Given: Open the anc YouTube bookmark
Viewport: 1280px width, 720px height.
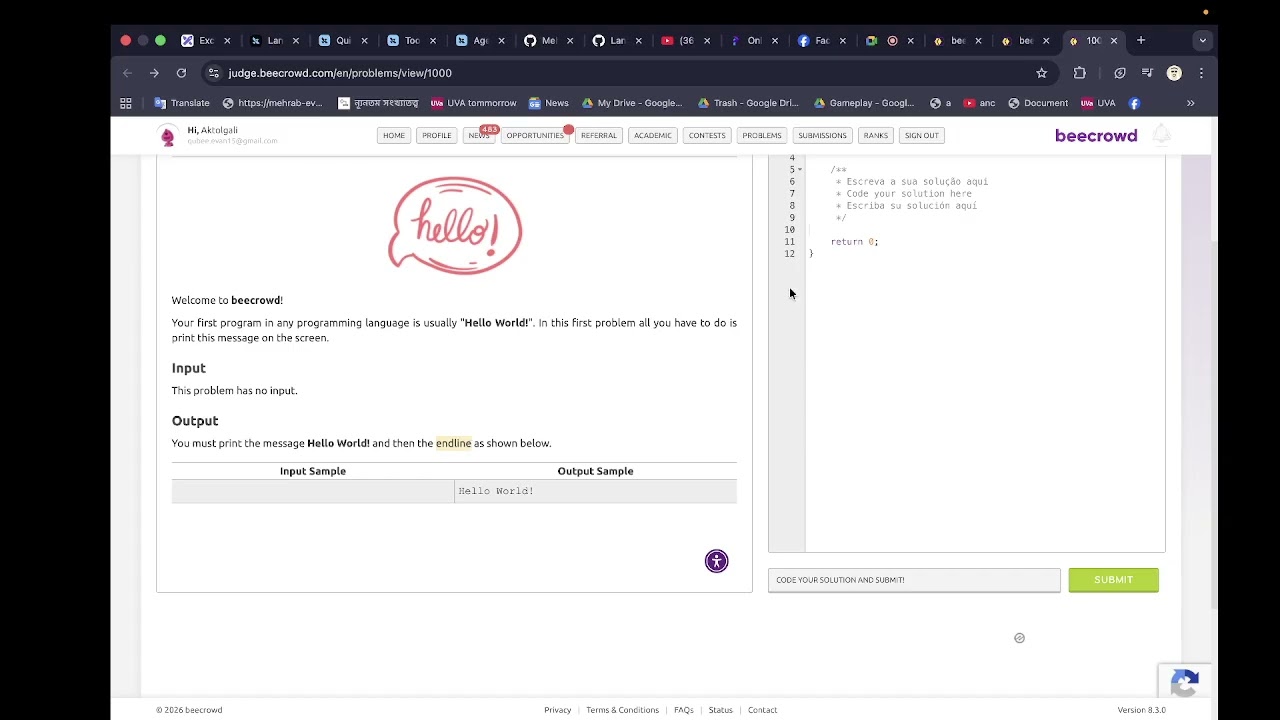Looking at the screenshot, I should tap(979, 103).
